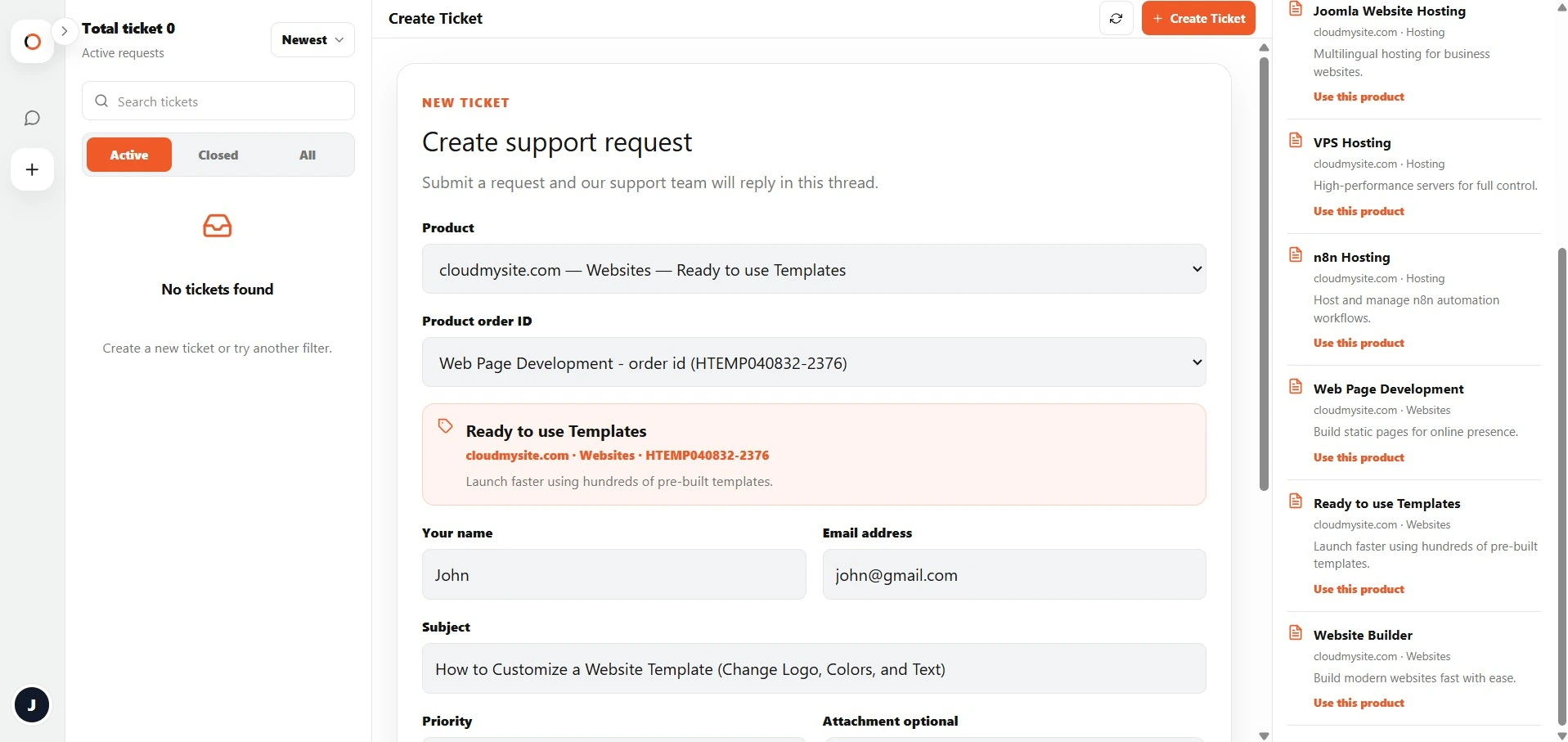Viewport: 1568px width, 742px height.
Task: Use this product under Joomla Website Hosting
Action: click(x=1359, y=97)
